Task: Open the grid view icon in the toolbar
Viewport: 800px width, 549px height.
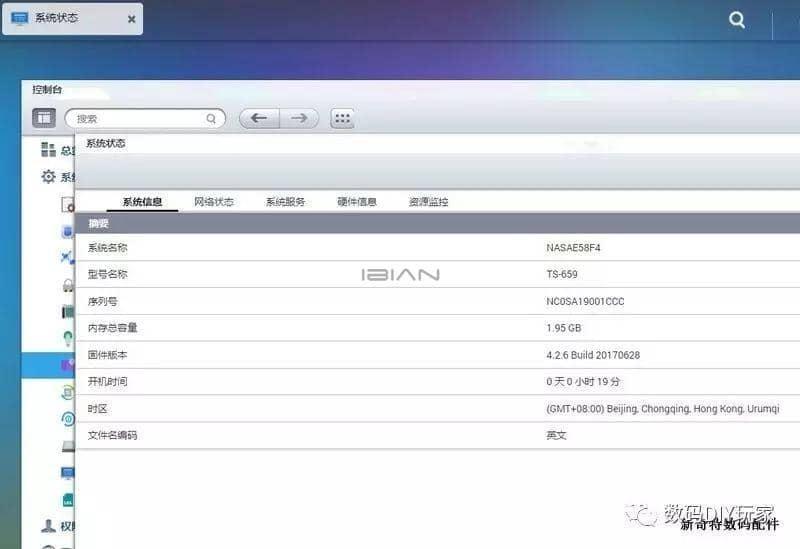Action: click(x=342, y=118)
